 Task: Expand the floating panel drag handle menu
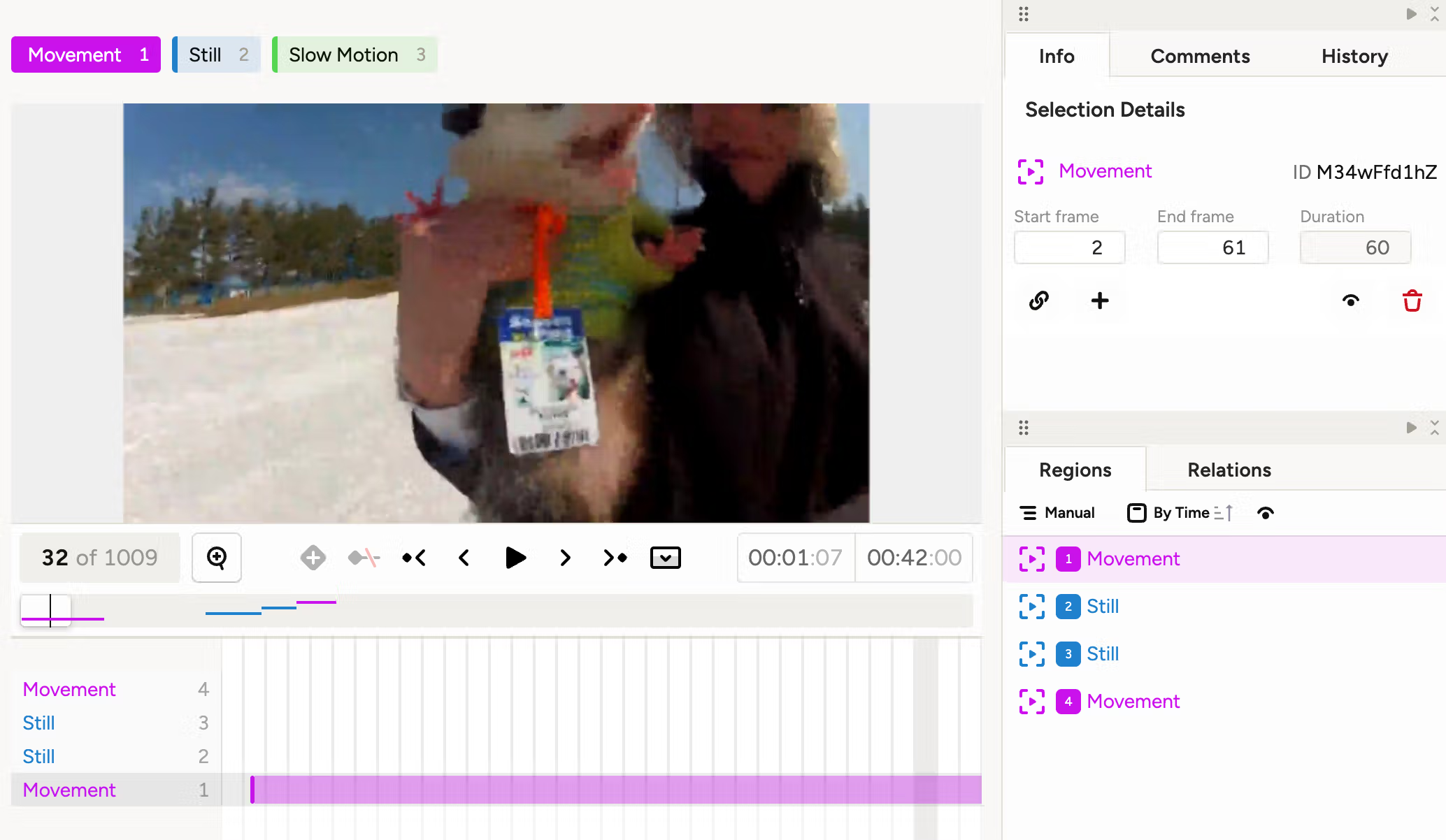coord(1023,14)
